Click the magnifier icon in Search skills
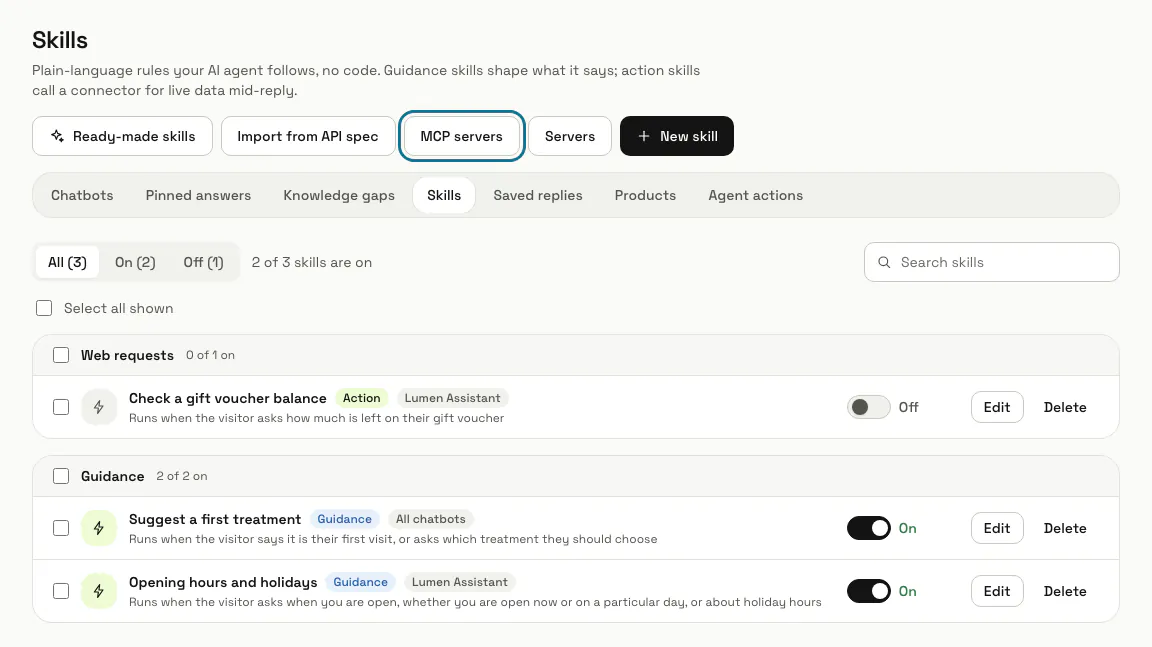This screenshot has width=1152, height=647. coord(884,262)
